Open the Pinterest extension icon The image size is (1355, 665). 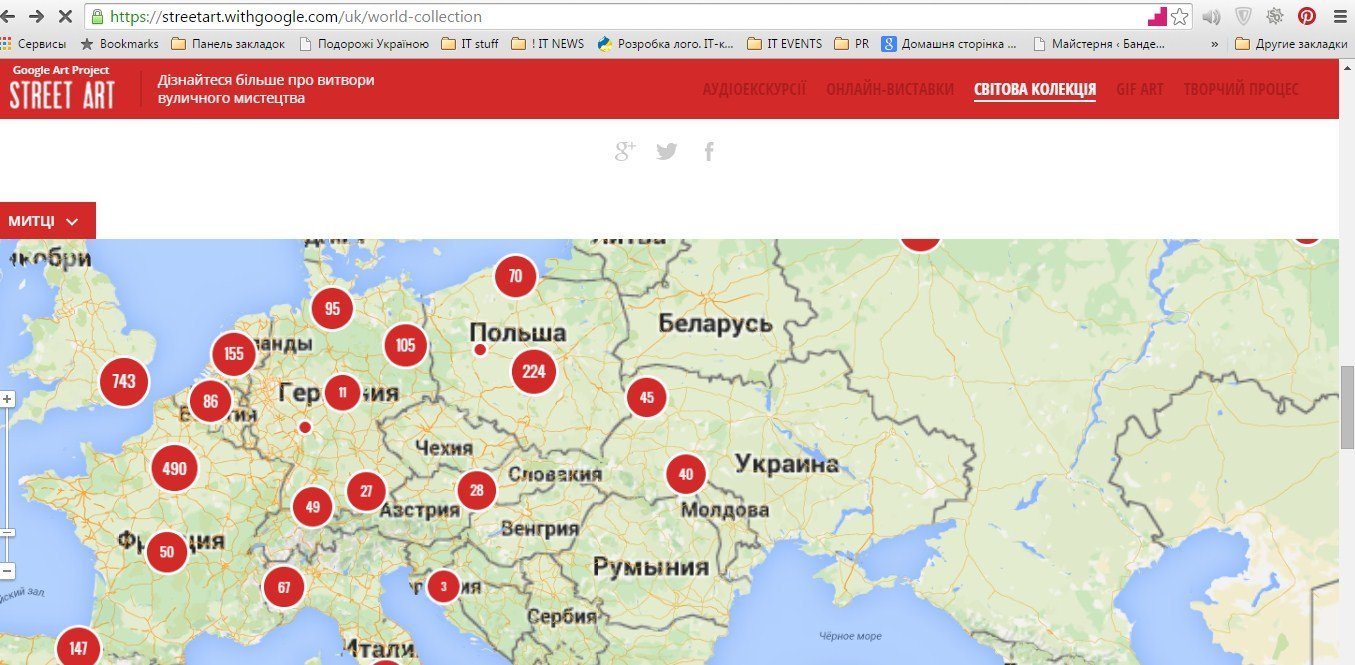[x=1306, y=16]
